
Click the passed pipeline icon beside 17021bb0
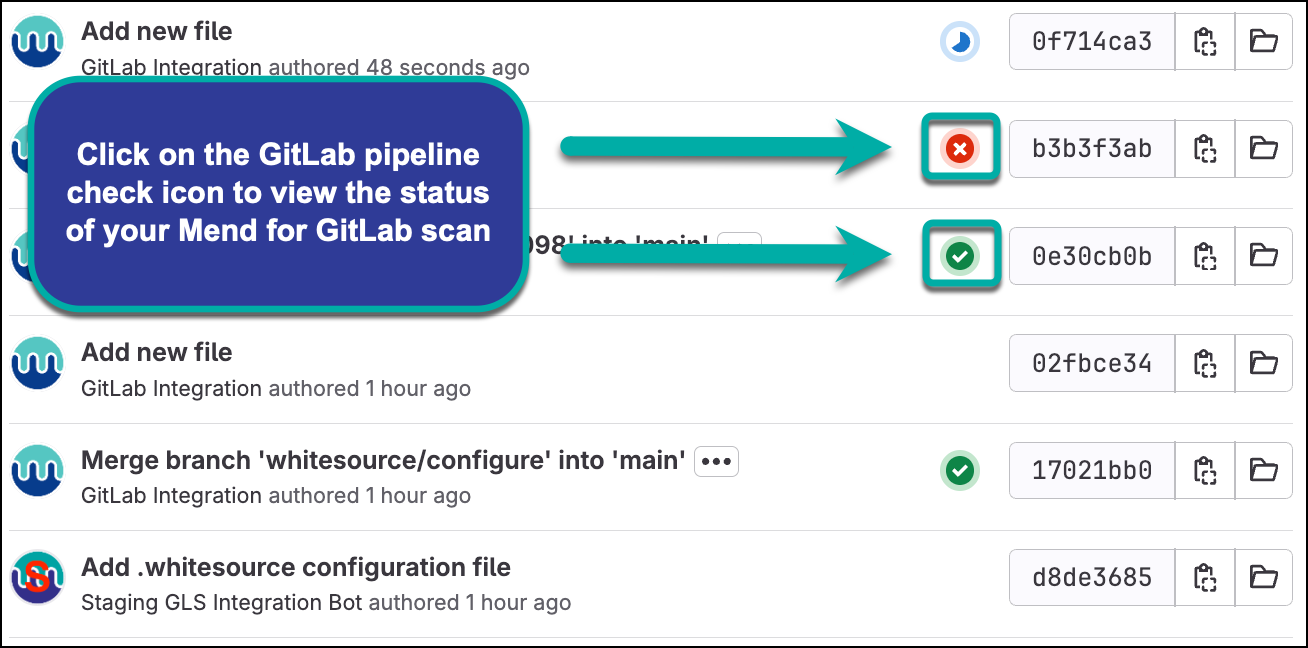(960, 470)
